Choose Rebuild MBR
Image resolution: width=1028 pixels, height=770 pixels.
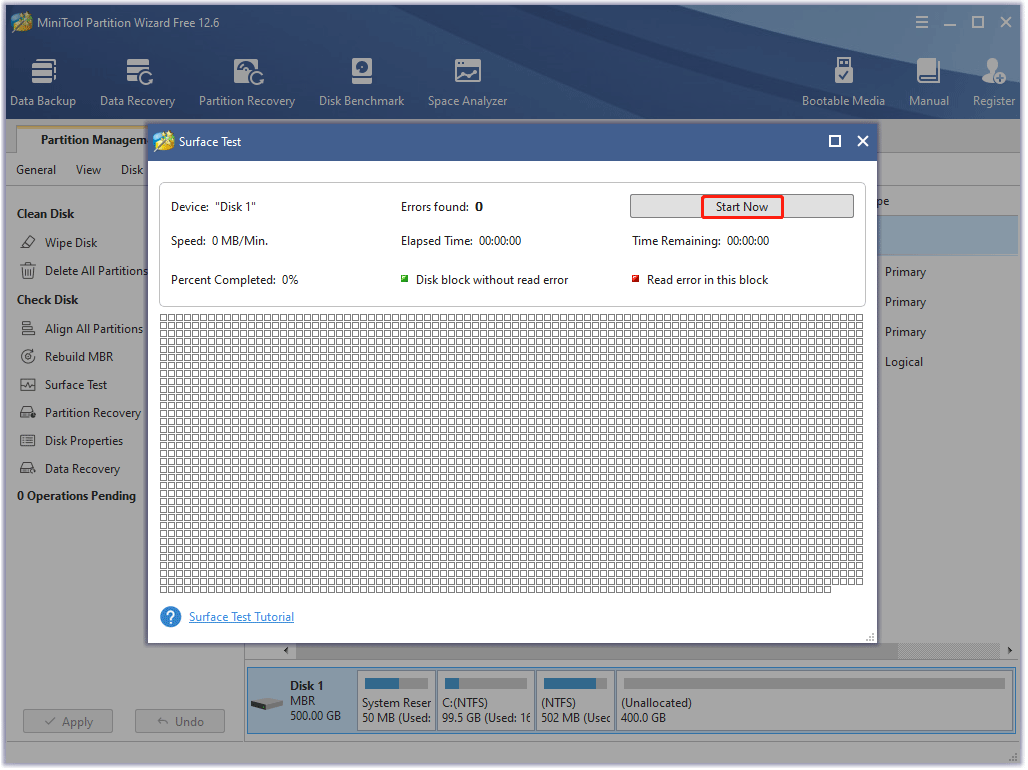coord(79,357)
